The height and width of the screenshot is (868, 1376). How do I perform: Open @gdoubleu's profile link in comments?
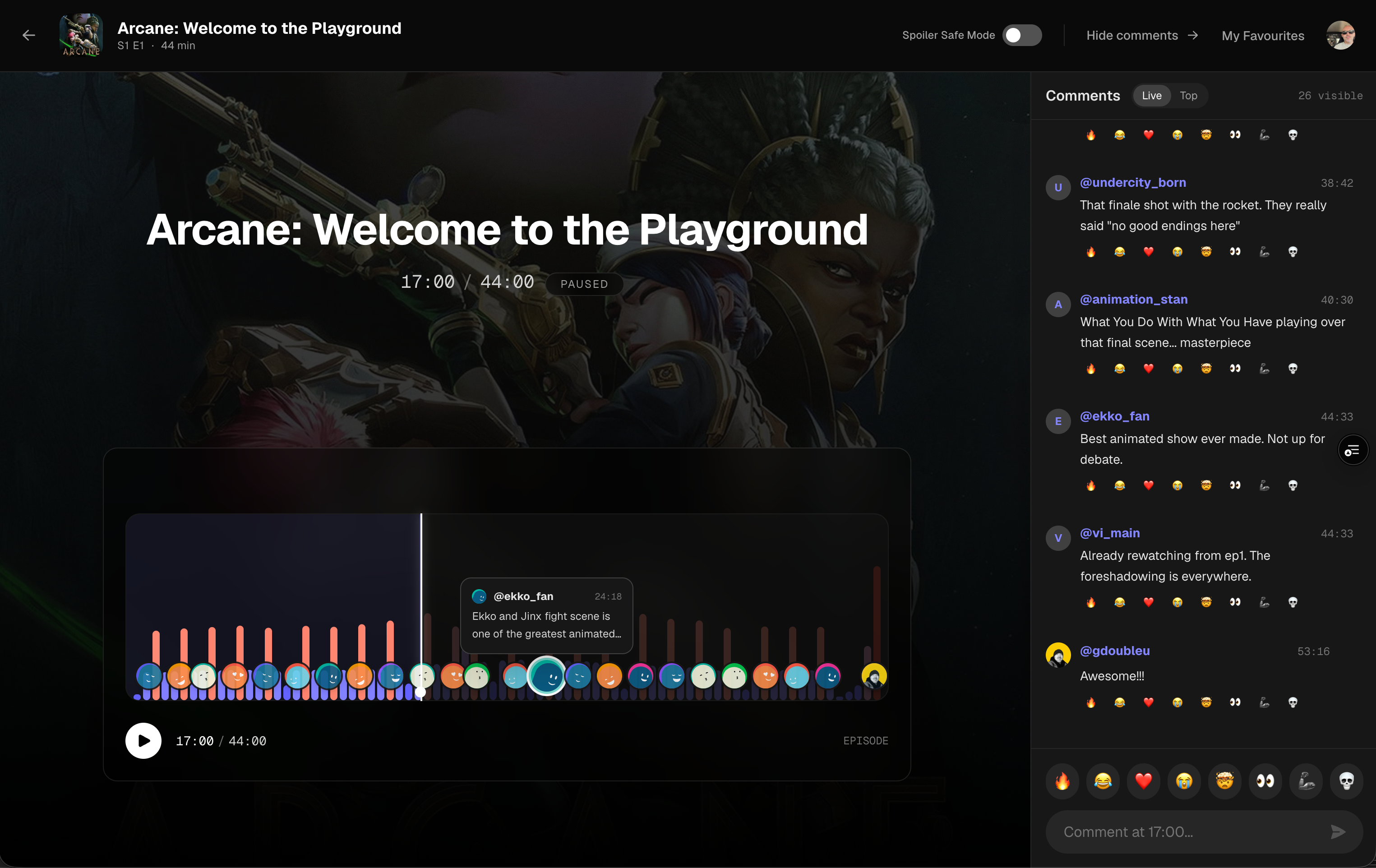(1114, 651)
